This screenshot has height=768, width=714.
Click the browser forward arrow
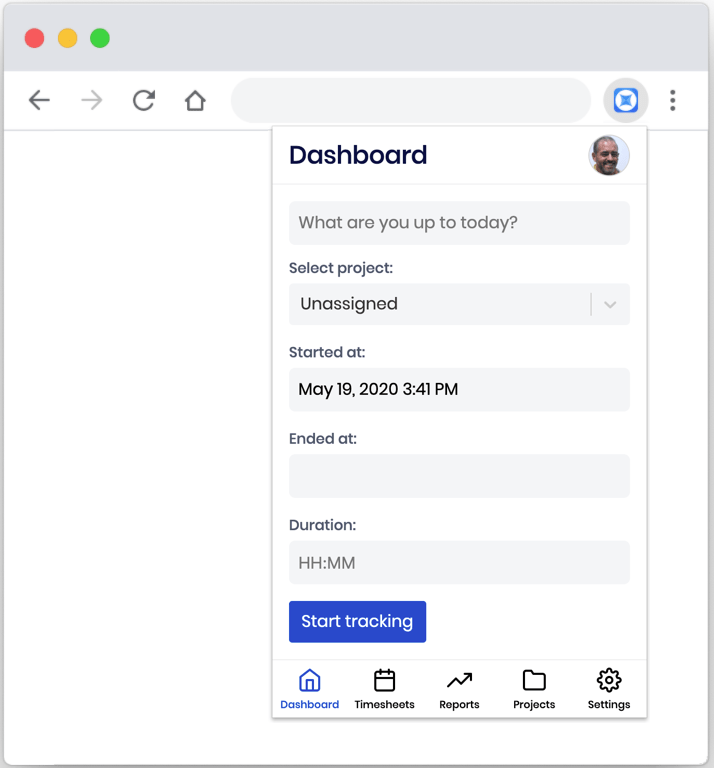click(92, 100)
